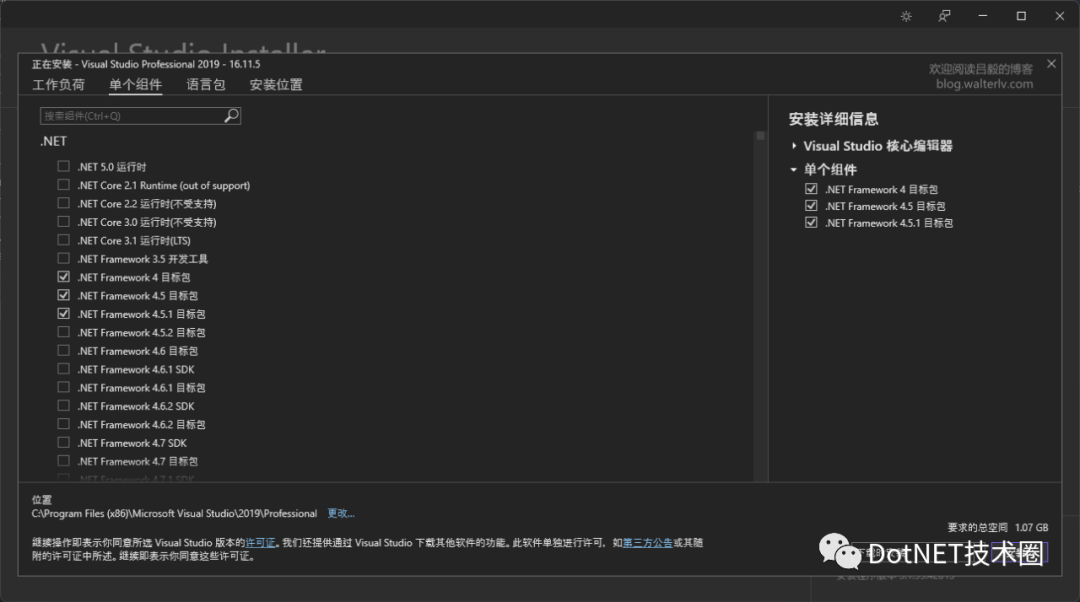Check .NET Framework 4.7 SDK checkbox
1080x602 pixels.
coord(63,442)
